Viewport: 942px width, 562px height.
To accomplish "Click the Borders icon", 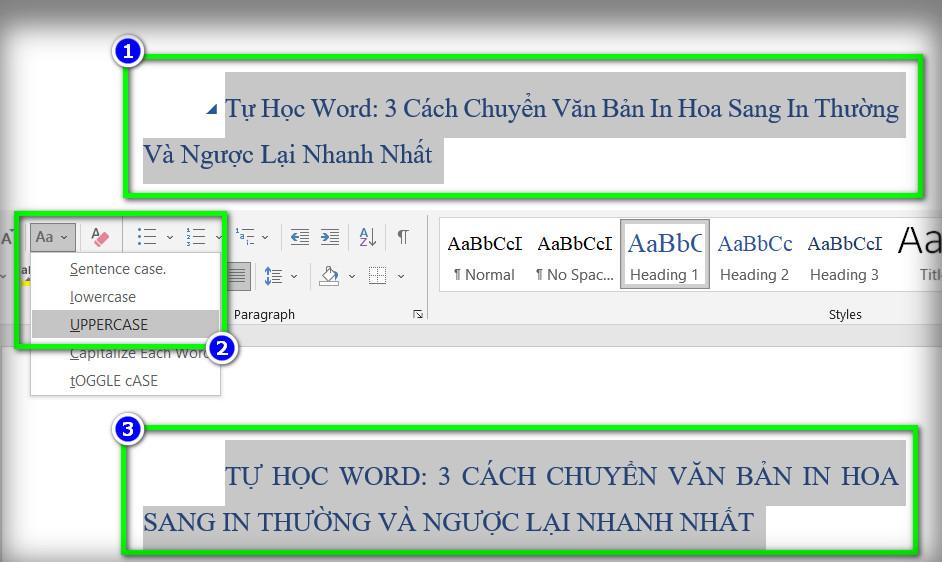I will coord(377,276).
